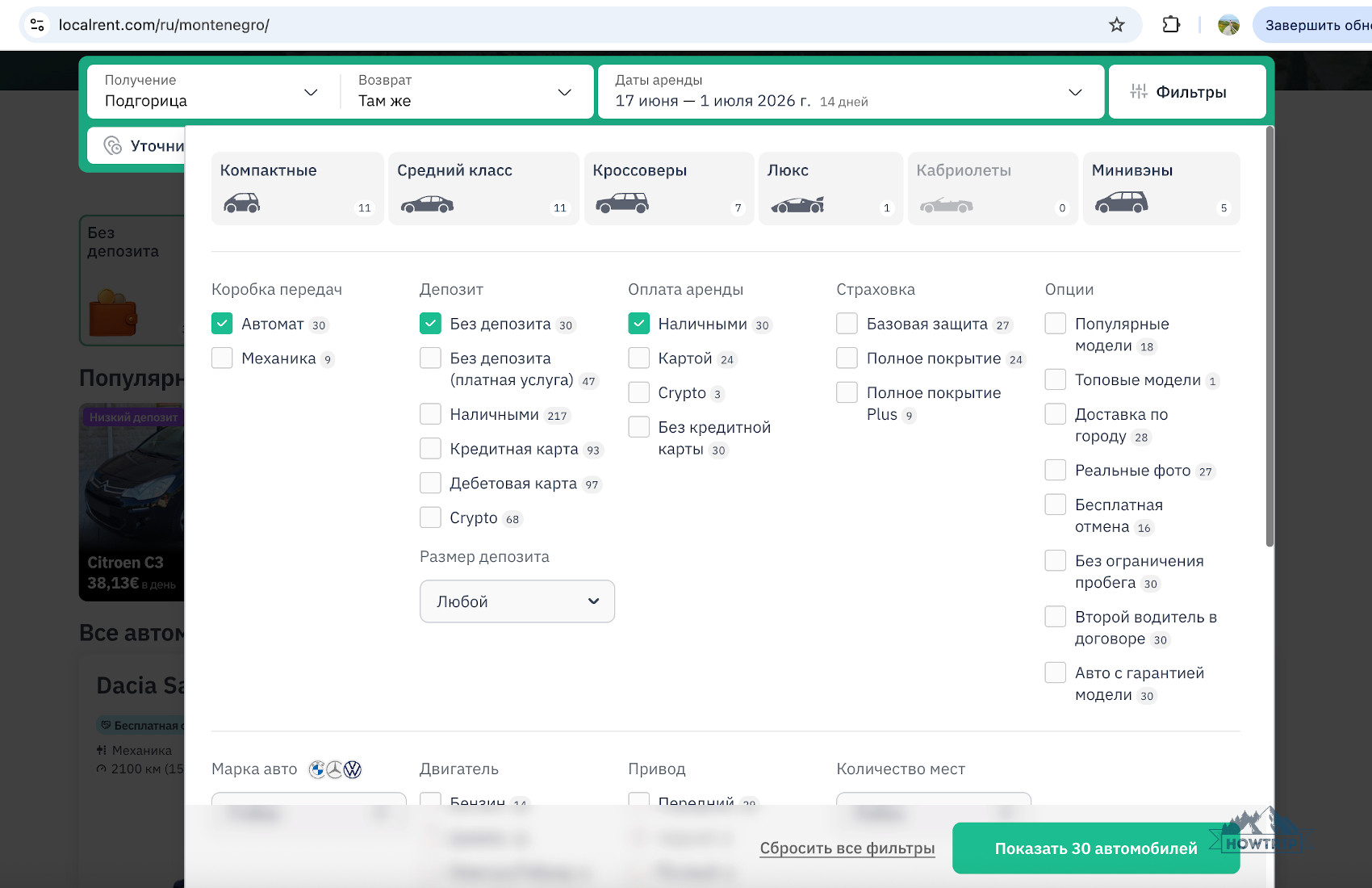Screen dimensions: 1372x888
Task: Click the site info icon in address bar
Action: click(37, 25)
